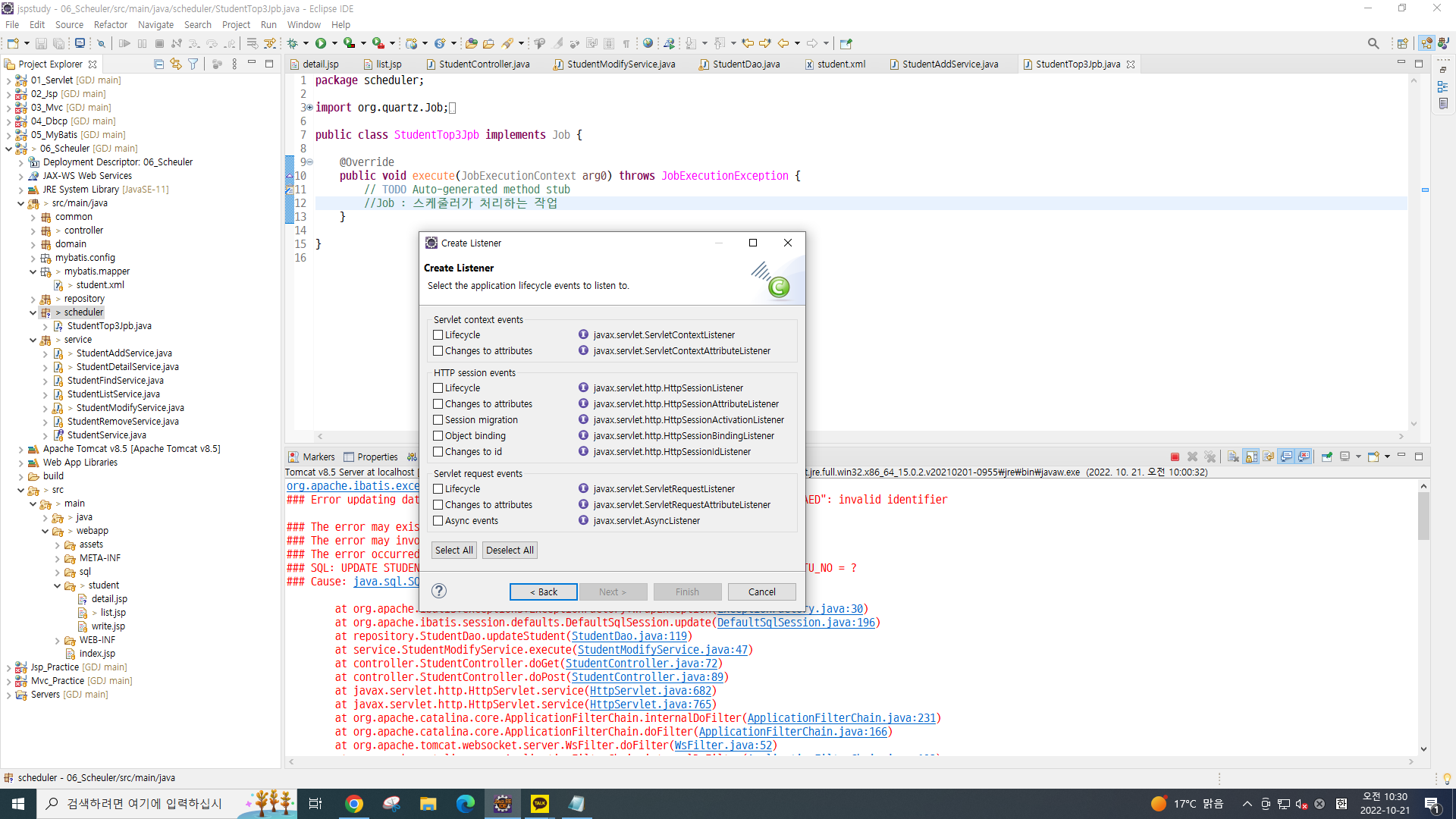The width and height of the screenshot is (1456, 819).
Task: Open StudentDao.java:119 stack trace link
Action: (x=629, y=636)
